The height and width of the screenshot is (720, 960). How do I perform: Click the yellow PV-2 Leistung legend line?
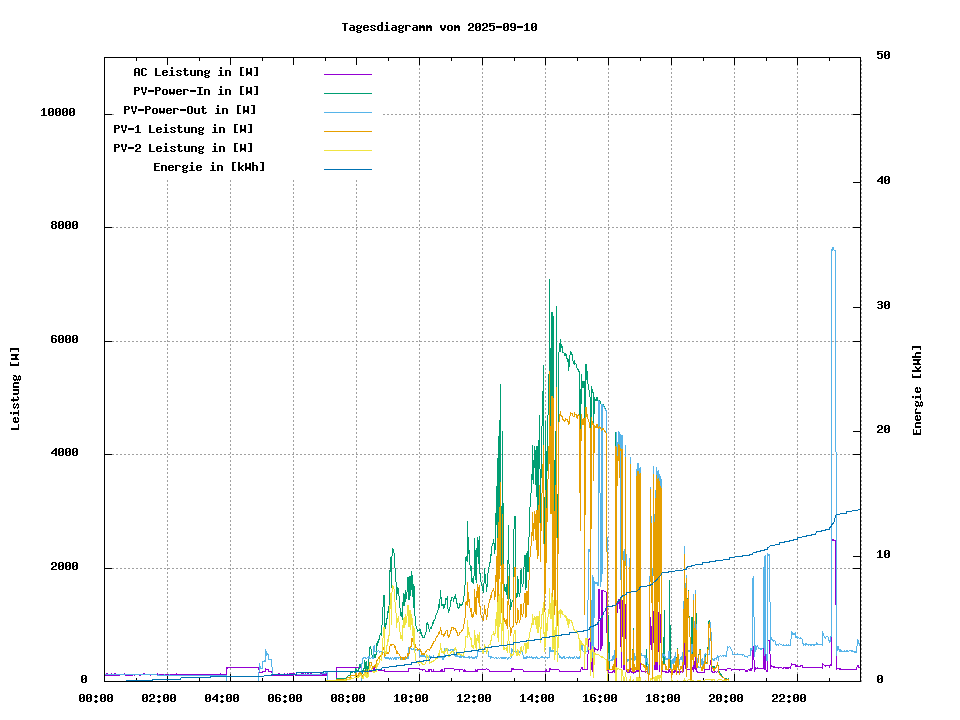coord(347,150)
